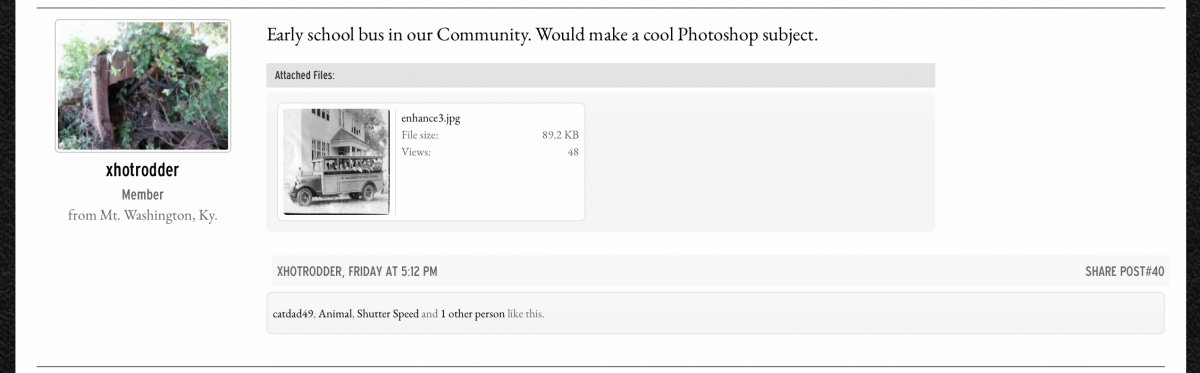Click the Early school bus post text
Image resolution: width=1200 pixels, height=373 pixels.
(542, 35)
